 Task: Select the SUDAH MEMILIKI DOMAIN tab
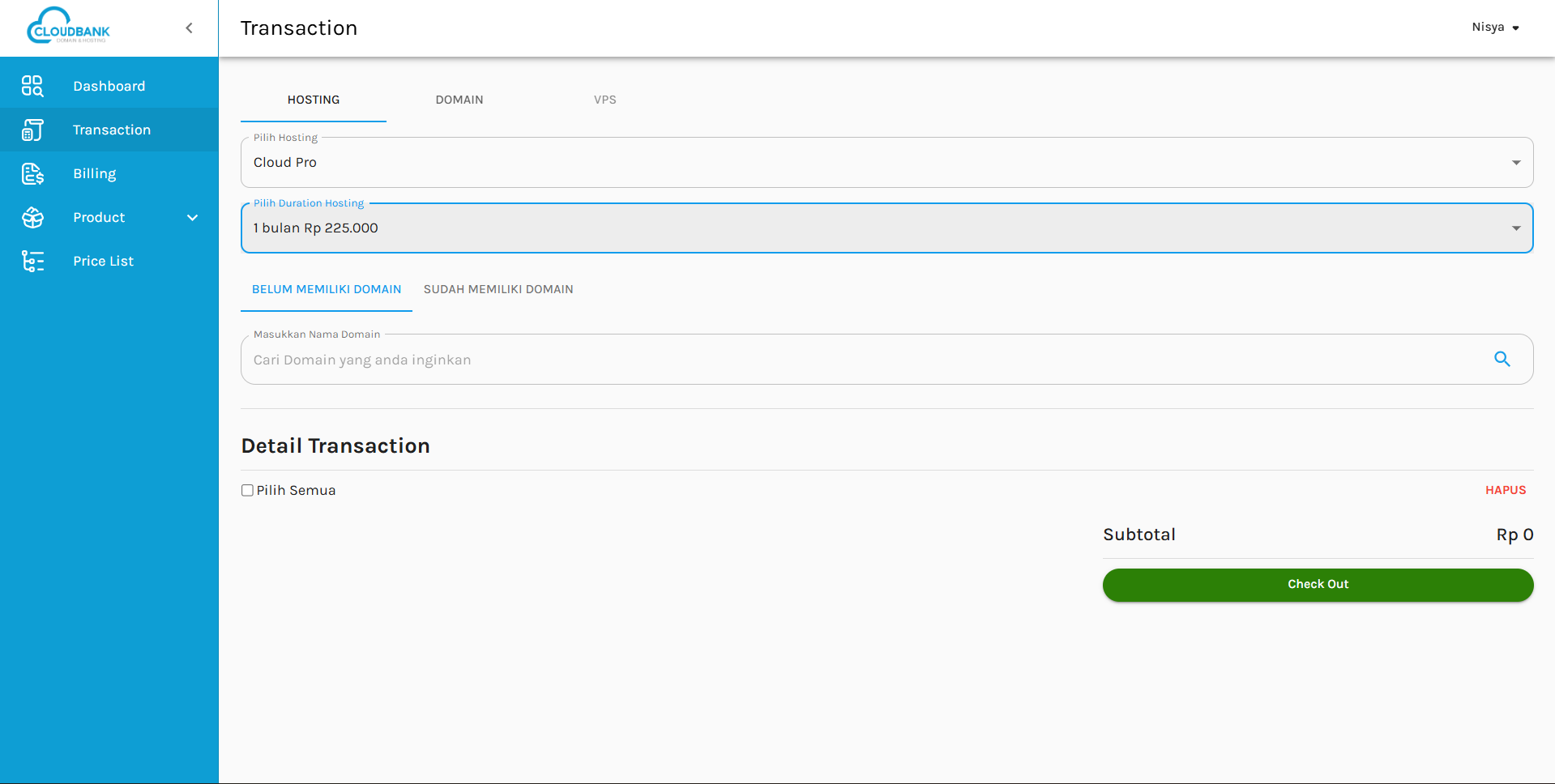coord(498,289)
